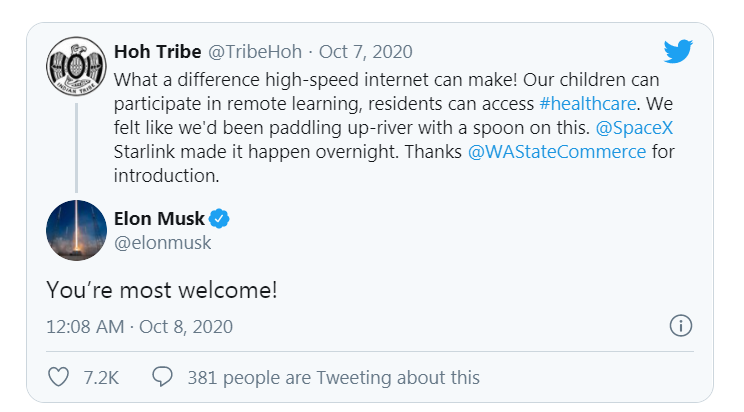Open the Oct 7, 2020 tweet date
The image size is (744, 412).
[x=365, y=52]
